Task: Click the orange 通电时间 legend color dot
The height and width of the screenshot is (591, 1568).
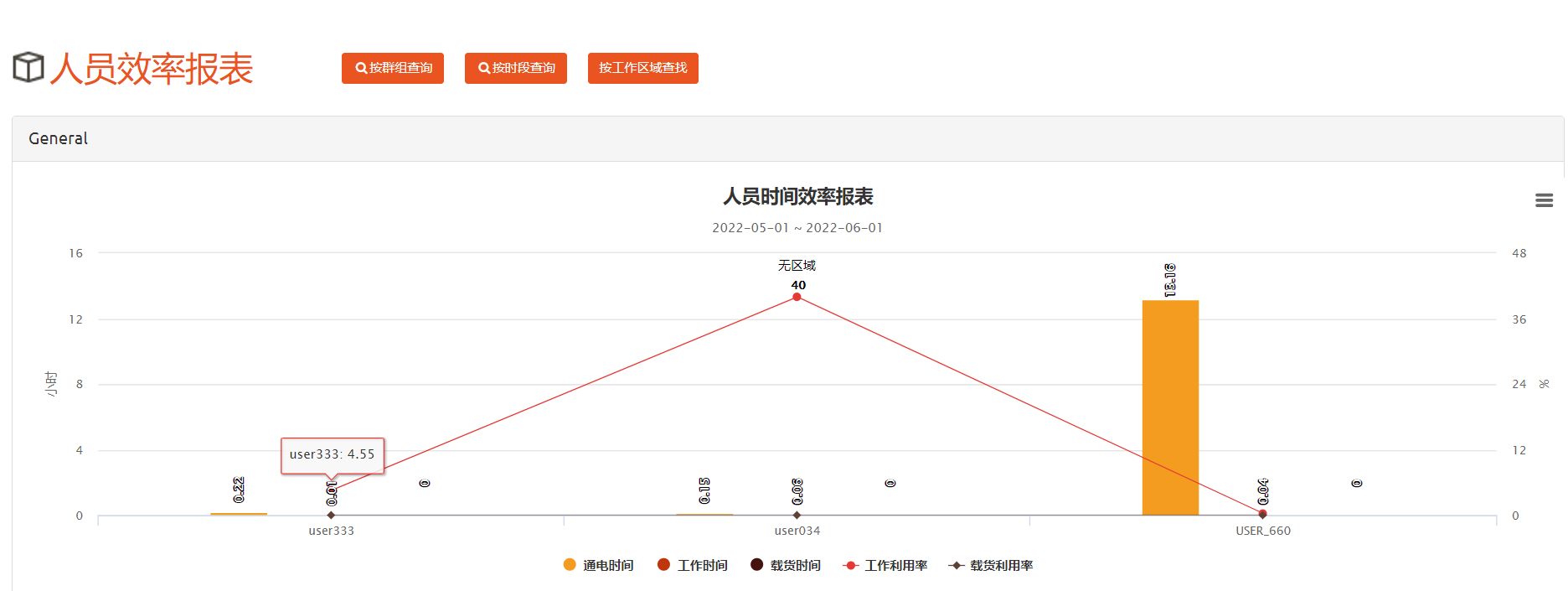Action: tap(570, 565)
